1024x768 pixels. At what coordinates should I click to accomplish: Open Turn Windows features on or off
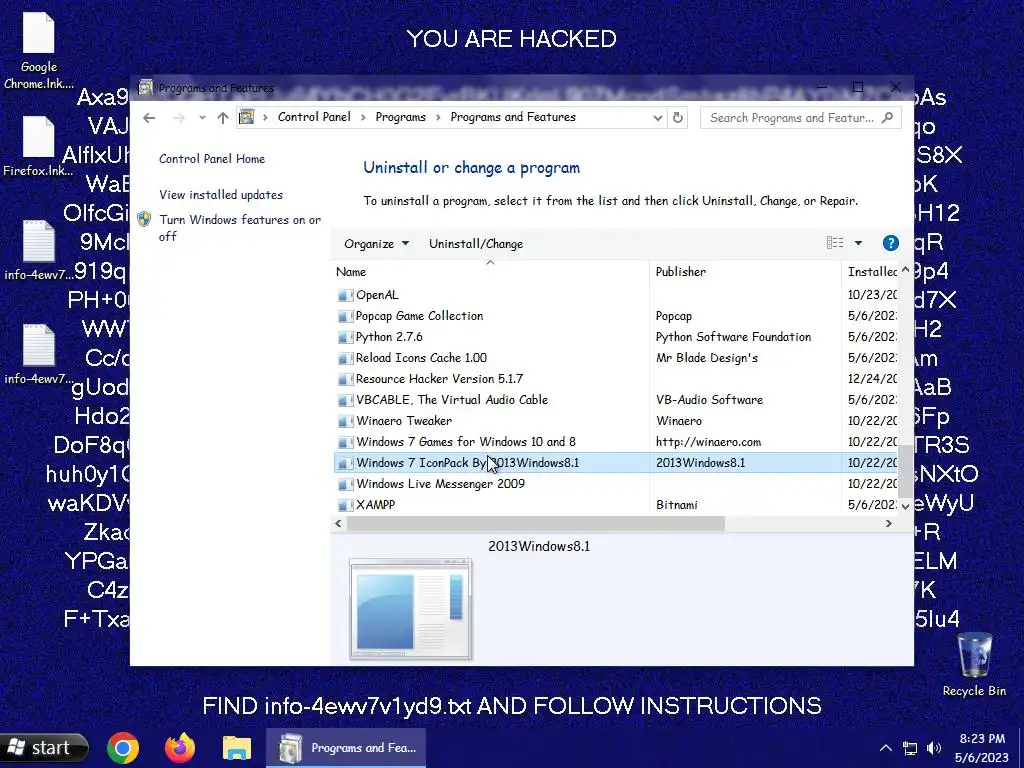(240, 228)
